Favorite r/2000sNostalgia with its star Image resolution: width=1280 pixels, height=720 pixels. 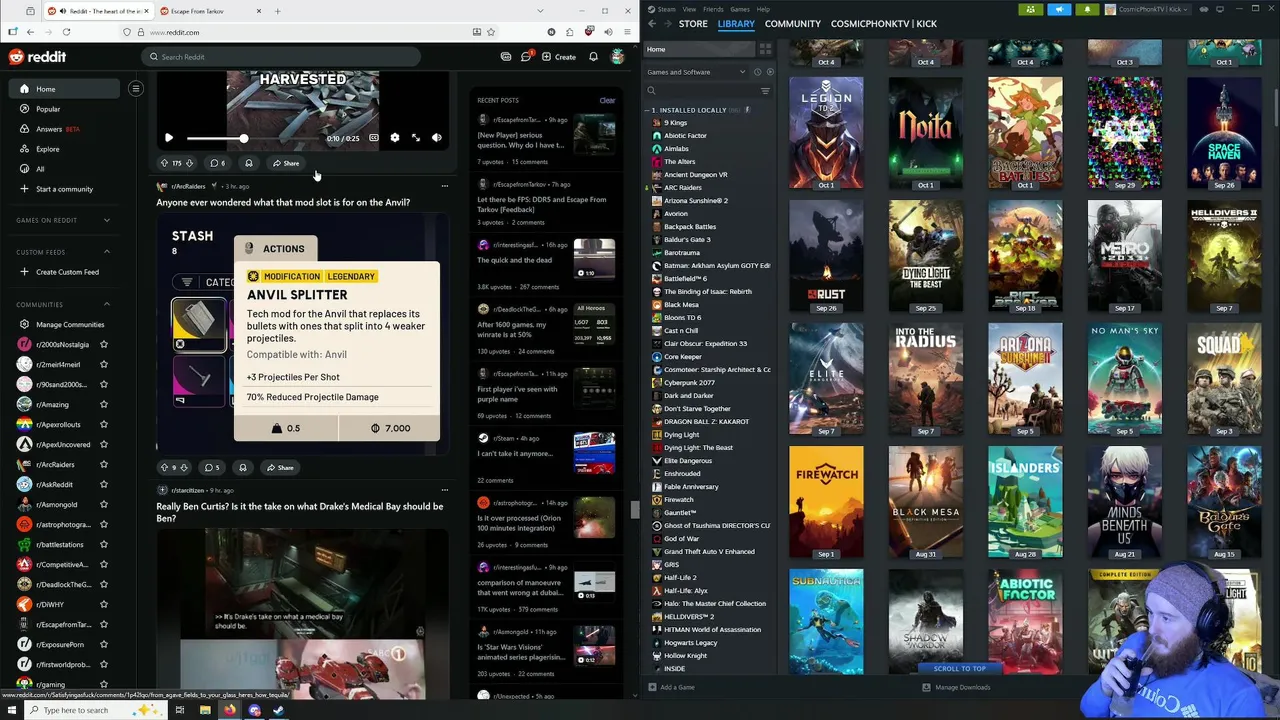point(103,344)
